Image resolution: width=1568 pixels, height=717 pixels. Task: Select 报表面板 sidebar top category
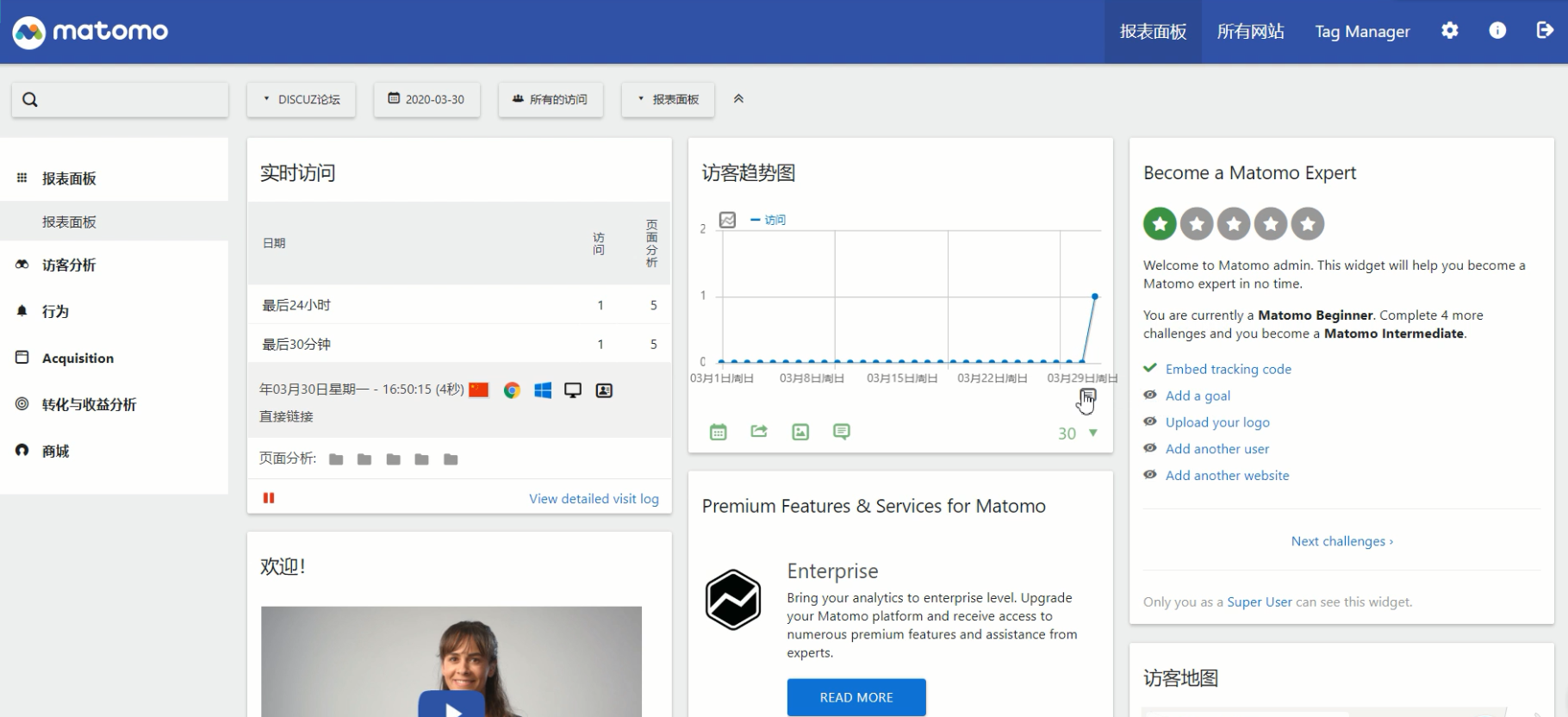point(69,179)
